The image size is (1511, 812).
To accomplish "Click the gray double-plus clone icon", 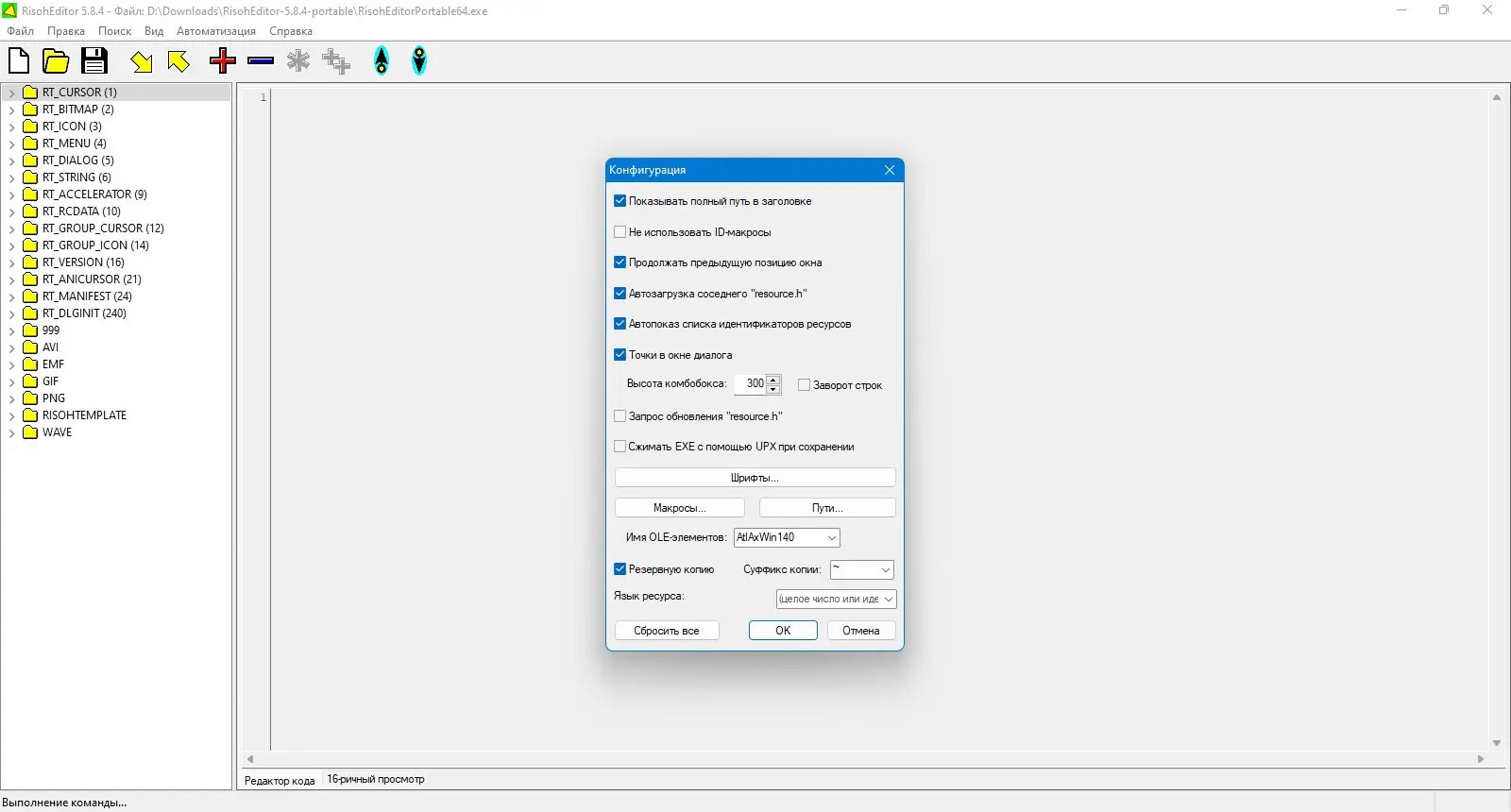I will 336,61.
